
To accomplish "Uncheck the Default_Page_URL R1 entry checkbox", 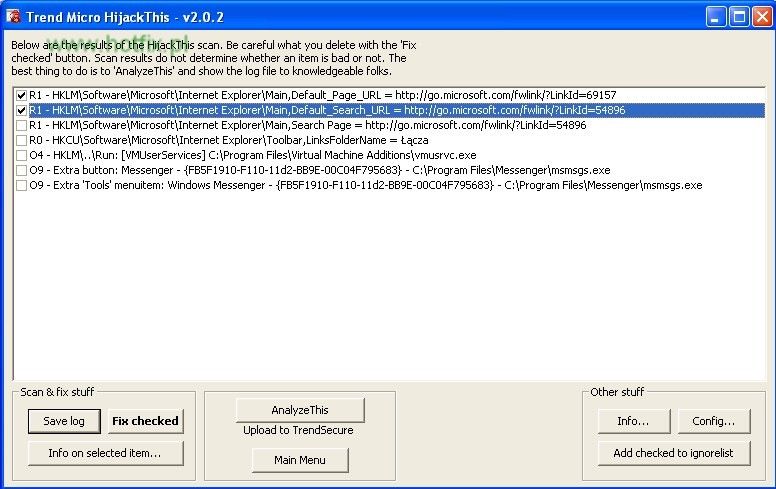I will click(x=21, y=95).
